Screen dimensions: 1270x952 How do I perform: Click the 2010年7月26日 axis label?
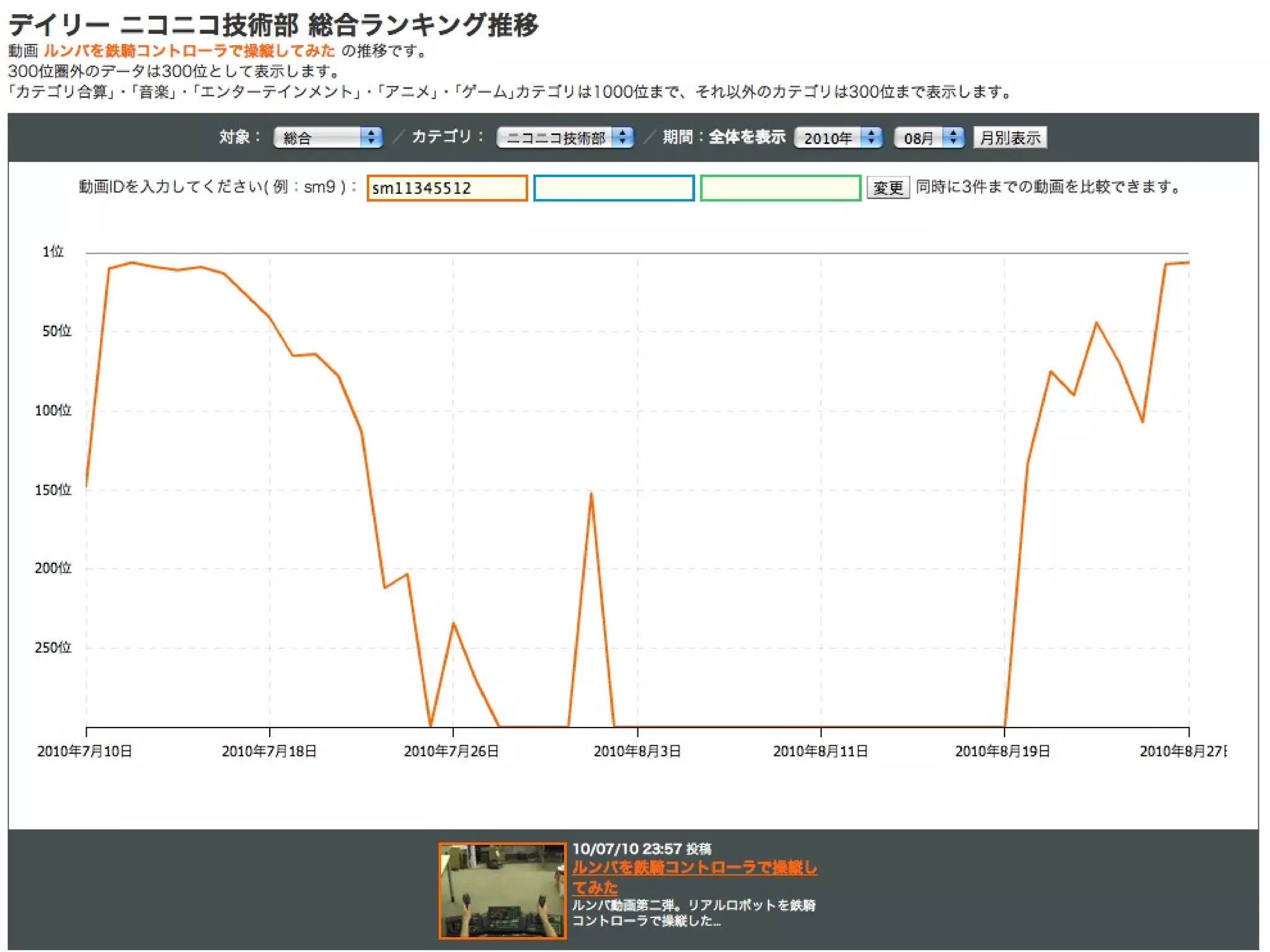[451, 751]
